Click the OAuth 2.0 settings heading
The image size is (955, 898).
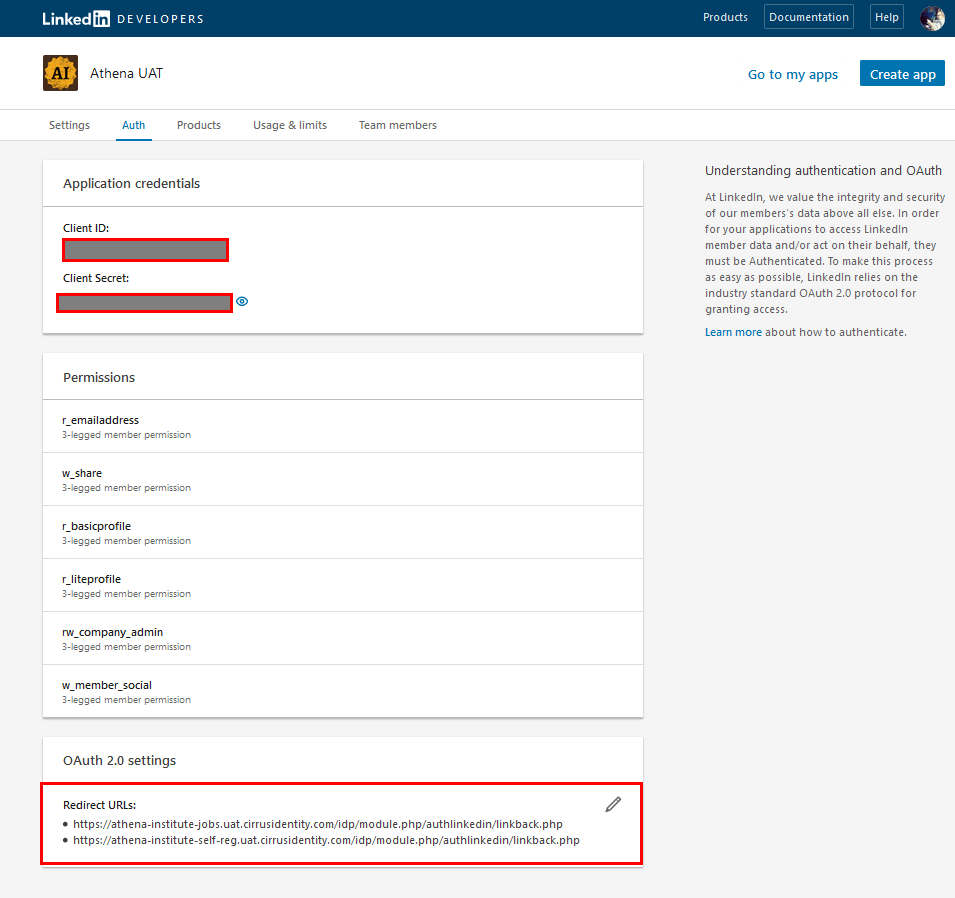point(119,760)
